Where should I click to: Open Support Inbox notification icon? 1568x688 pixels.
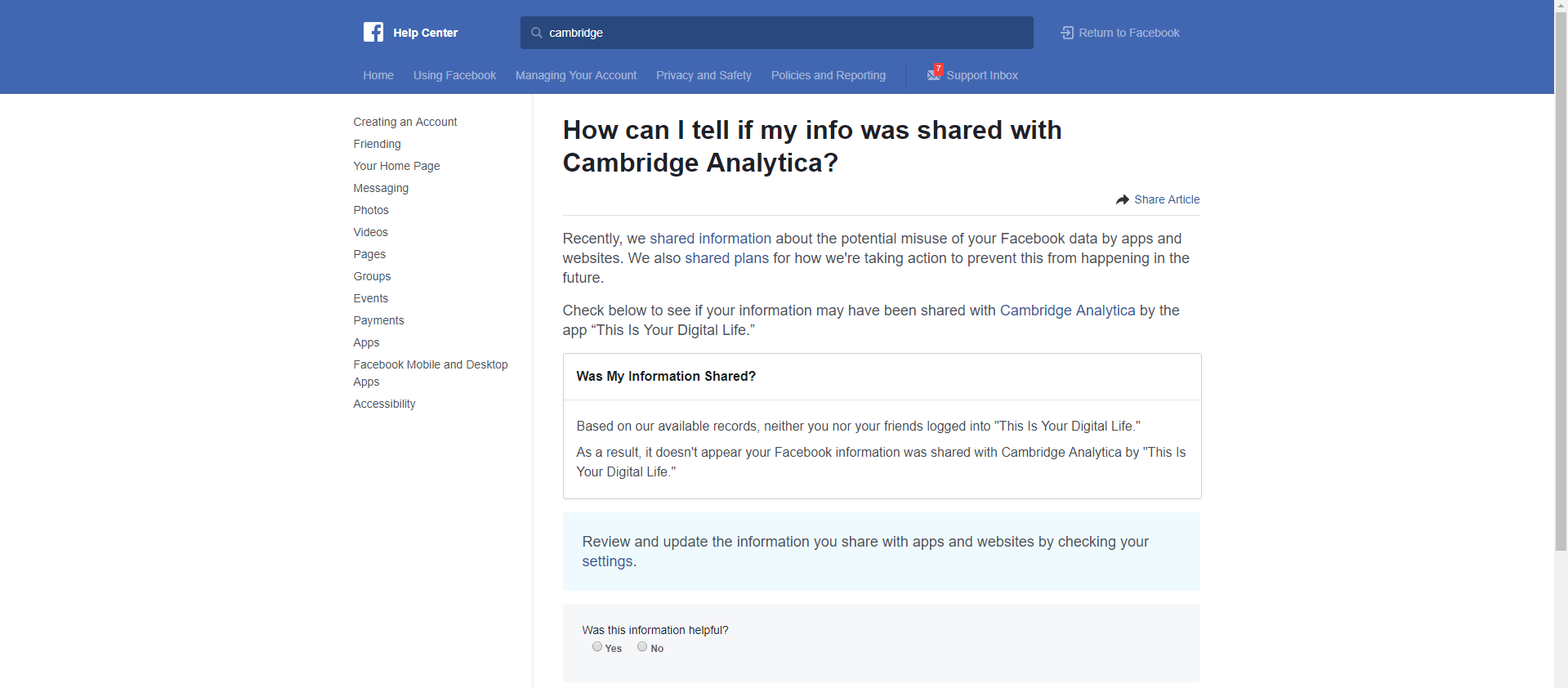pos(935,74)
